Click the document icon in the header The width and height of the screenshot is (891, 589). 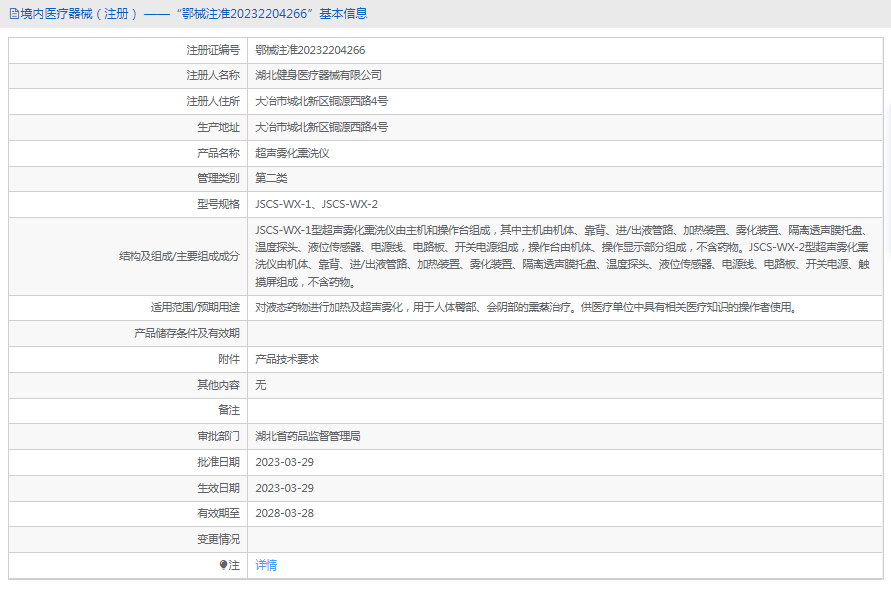click(x=14, y=14)
